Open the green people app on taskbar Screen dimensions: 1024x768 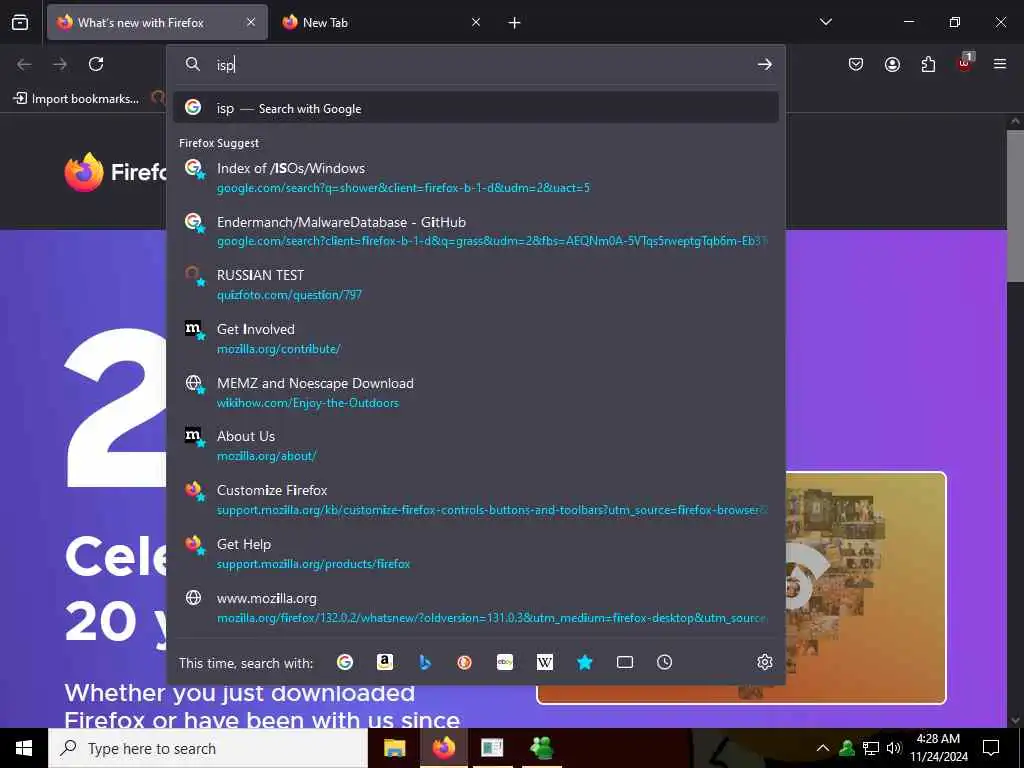pos(541,748)
